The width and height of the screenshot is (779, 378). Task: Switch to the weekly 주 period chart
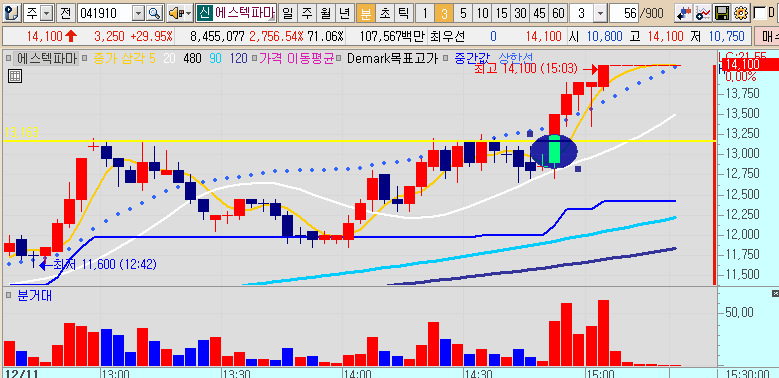tap(307, 13)
